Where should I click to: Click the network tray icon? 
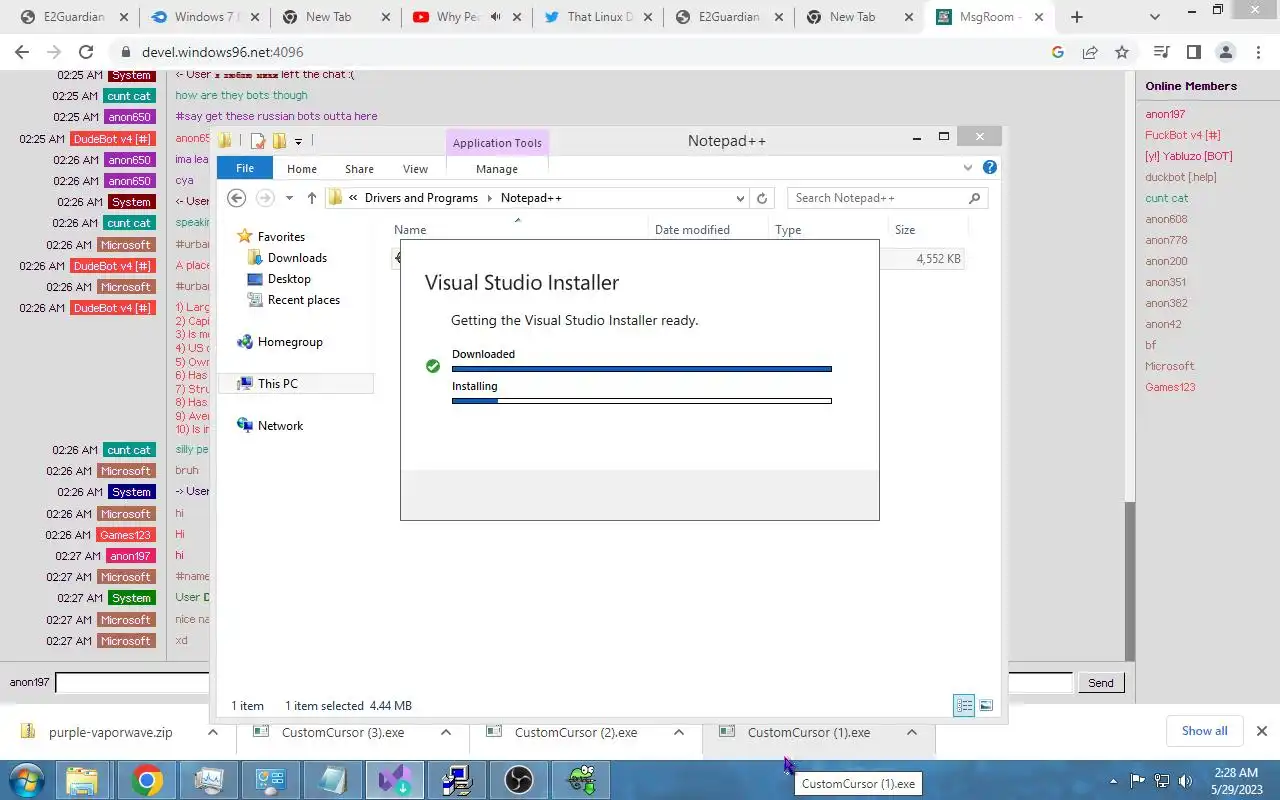pyautogui.click(x=1162, y=781)
